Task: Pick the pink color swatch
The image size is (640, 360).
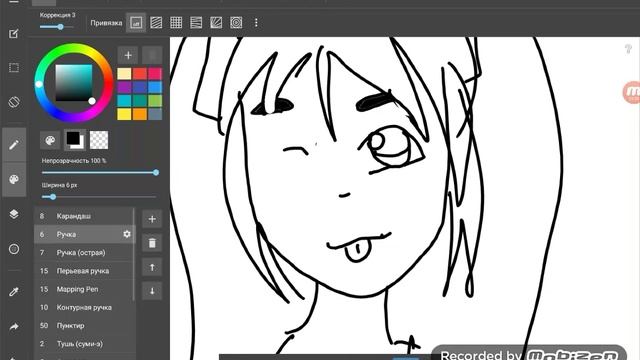Action: (155, 74)
